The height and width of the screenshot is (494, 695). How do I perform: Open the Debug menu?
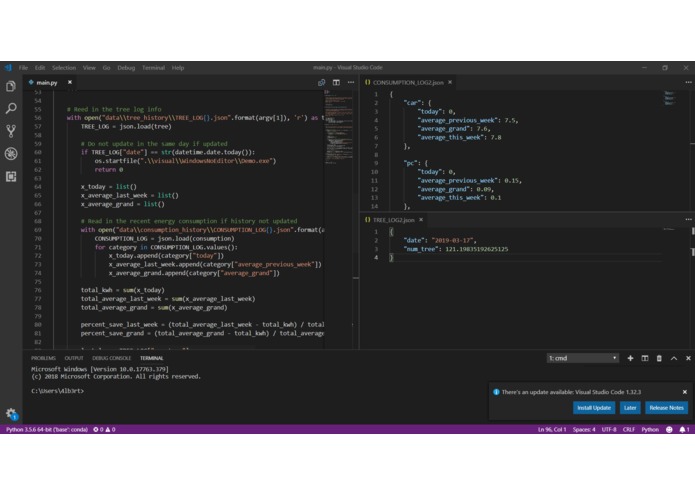[x=126, y=68]
